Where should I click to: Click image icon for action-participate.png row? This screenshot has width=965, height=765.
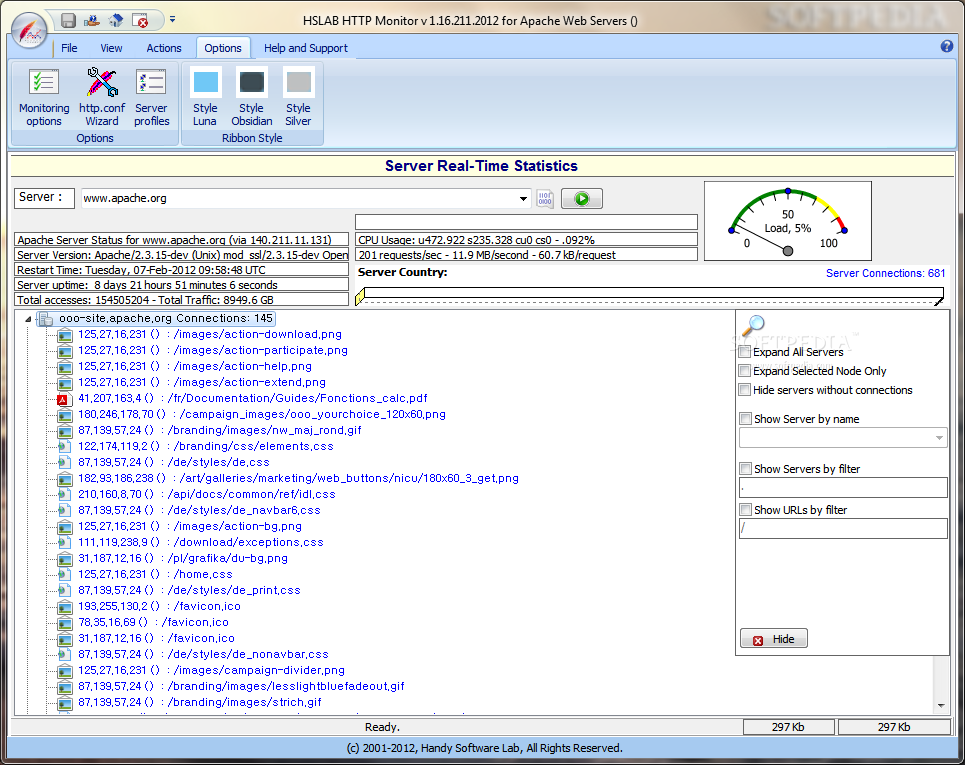coord(65,351)
